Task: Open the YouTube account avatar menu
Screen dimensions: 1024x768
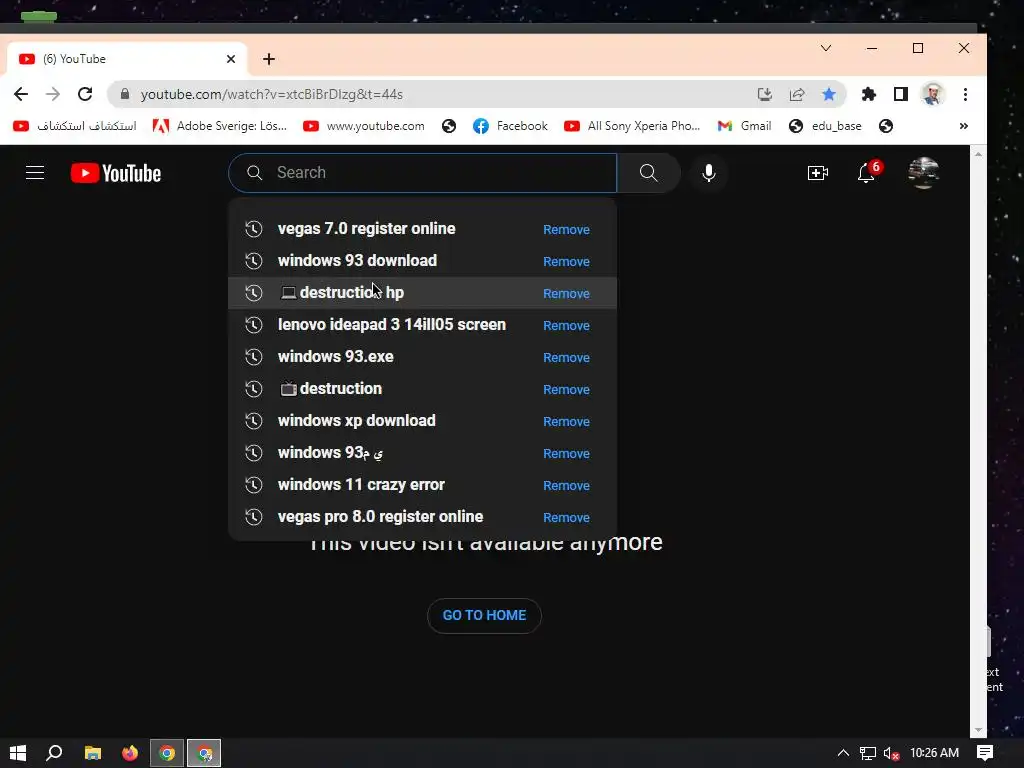Action: [x=923, y=173]
